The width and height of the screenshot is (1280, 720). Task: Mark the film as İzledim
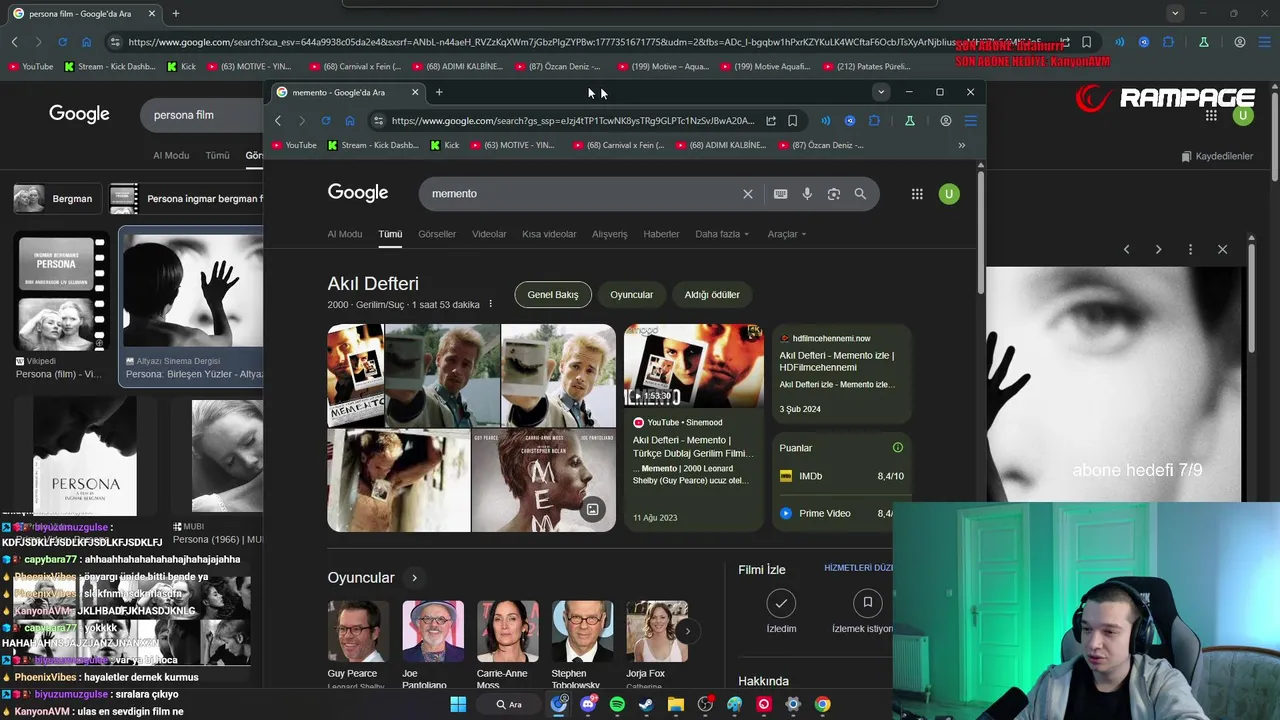(781, 611)
